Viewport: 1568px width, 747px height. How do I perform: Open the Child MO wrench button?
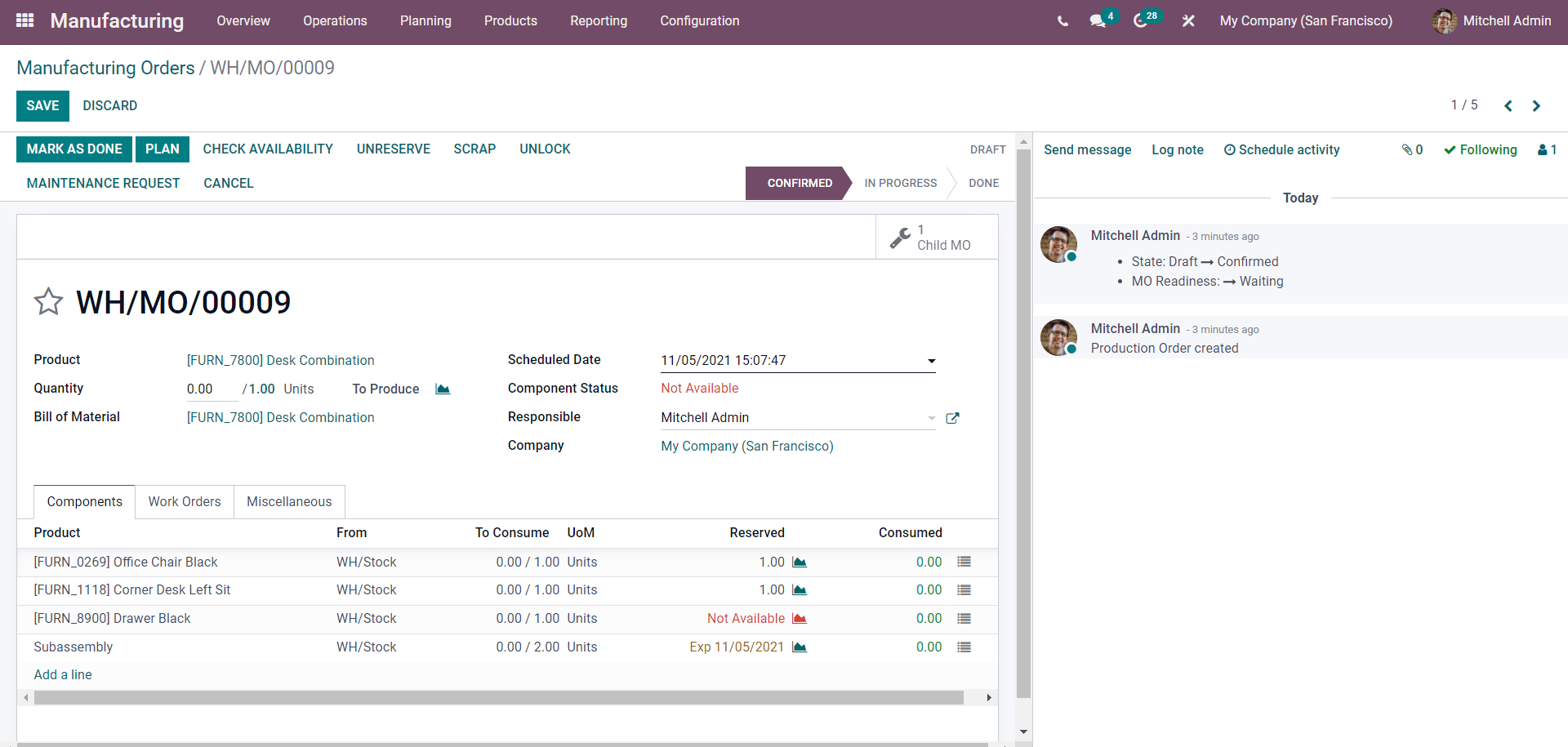point(937,238)
